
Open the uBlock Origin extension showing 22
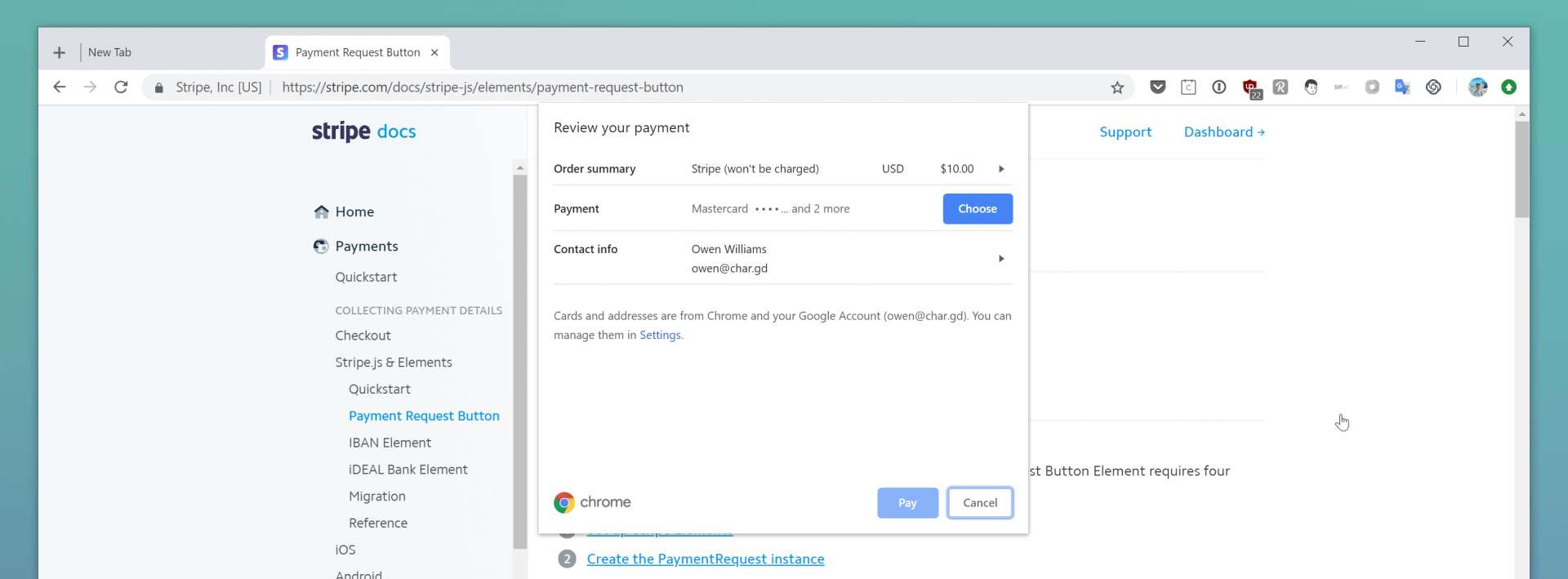coord(1251,88)
